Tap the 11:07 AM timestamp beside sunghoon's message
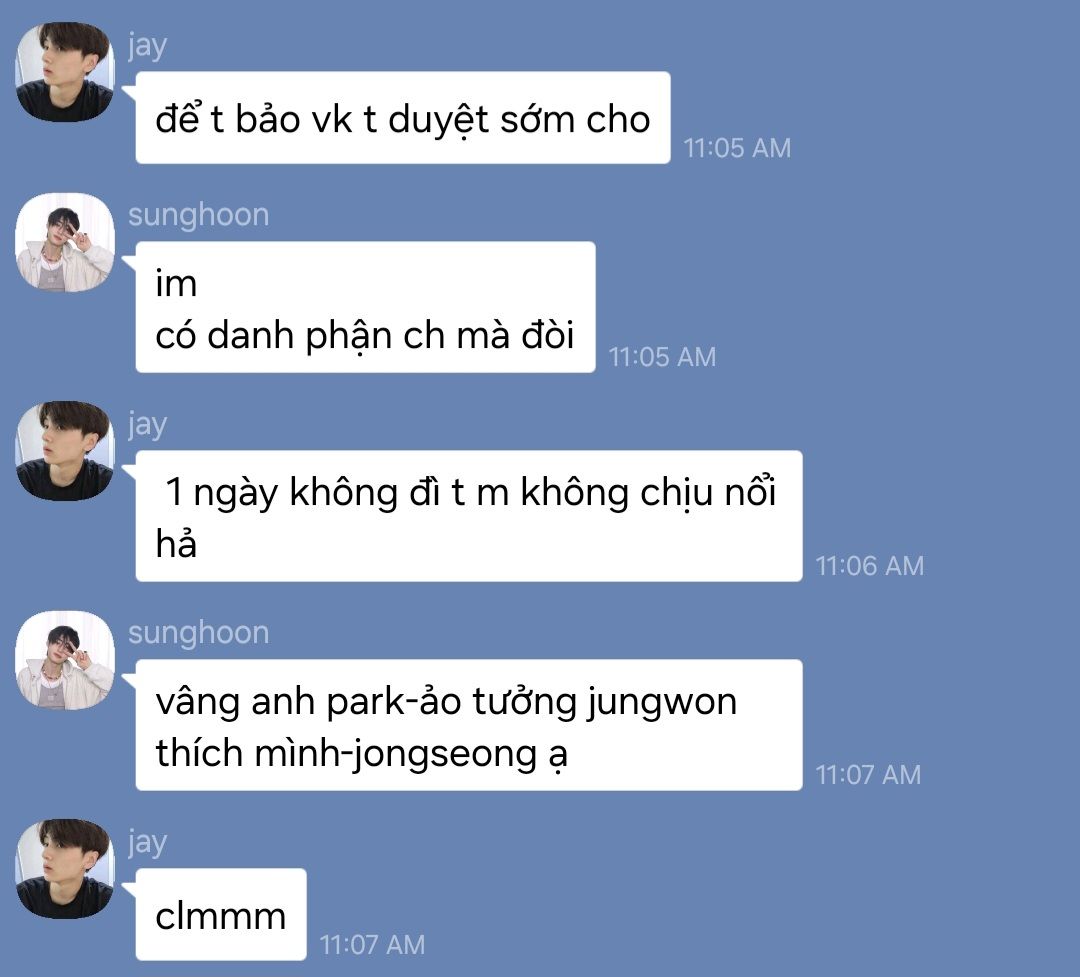 pyautogui.click(x=868, y=775)
